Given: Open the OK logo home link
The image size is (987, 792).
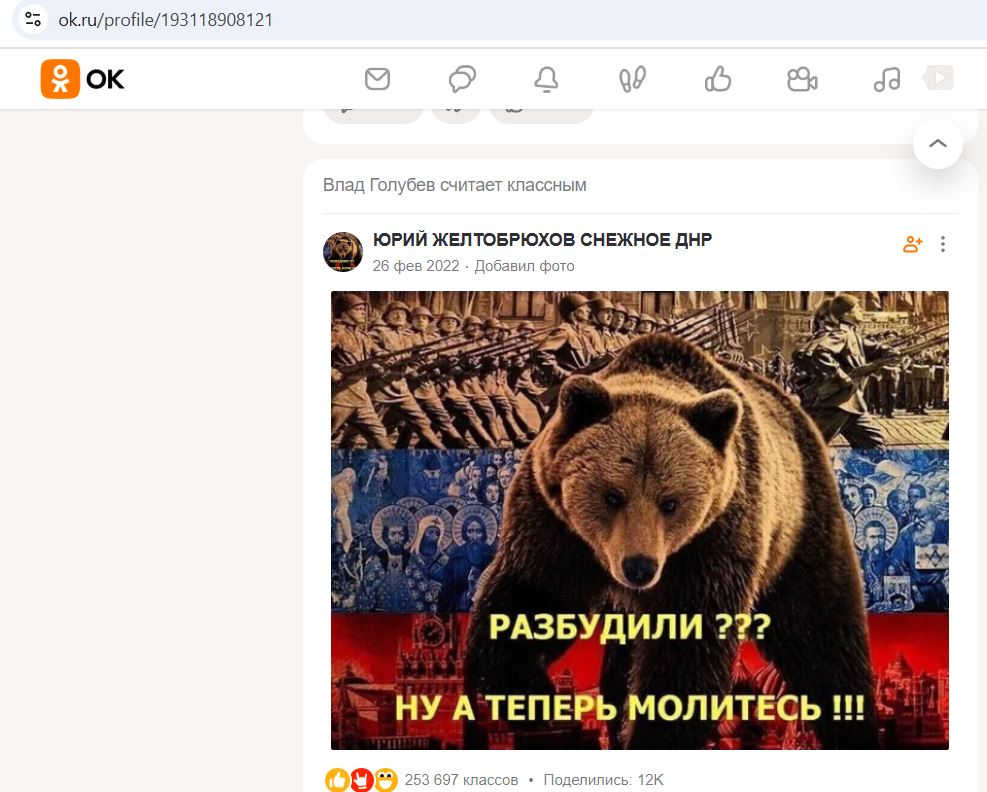Looking at the screenshot, I should click(82, 79).
